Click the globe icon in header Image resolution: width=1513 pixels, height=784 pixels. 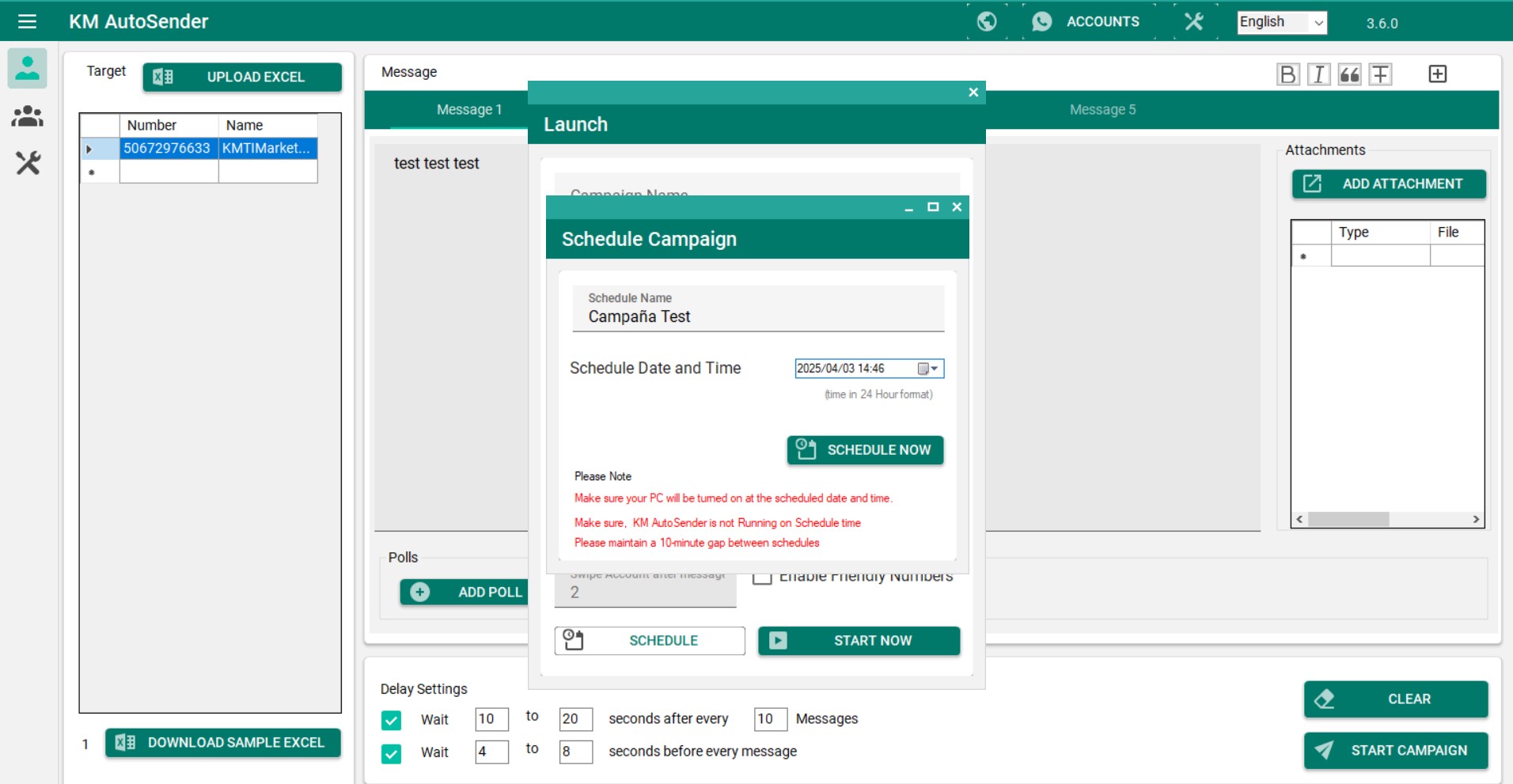[x=987, y=21]
